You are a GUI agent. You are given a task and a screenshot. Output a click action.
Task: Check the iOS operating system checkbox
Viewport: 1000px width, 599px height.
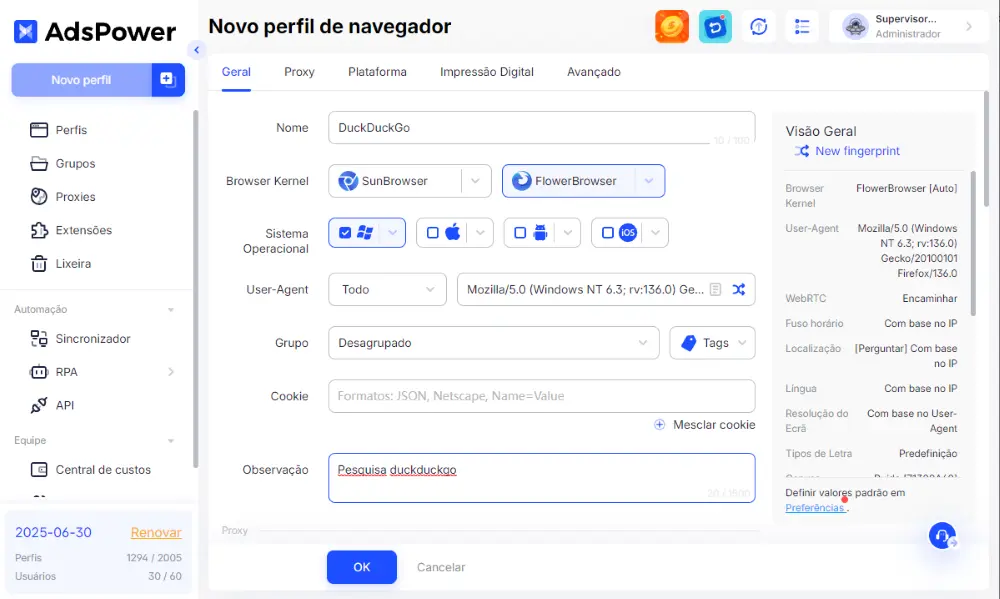(x=607, y=233)
